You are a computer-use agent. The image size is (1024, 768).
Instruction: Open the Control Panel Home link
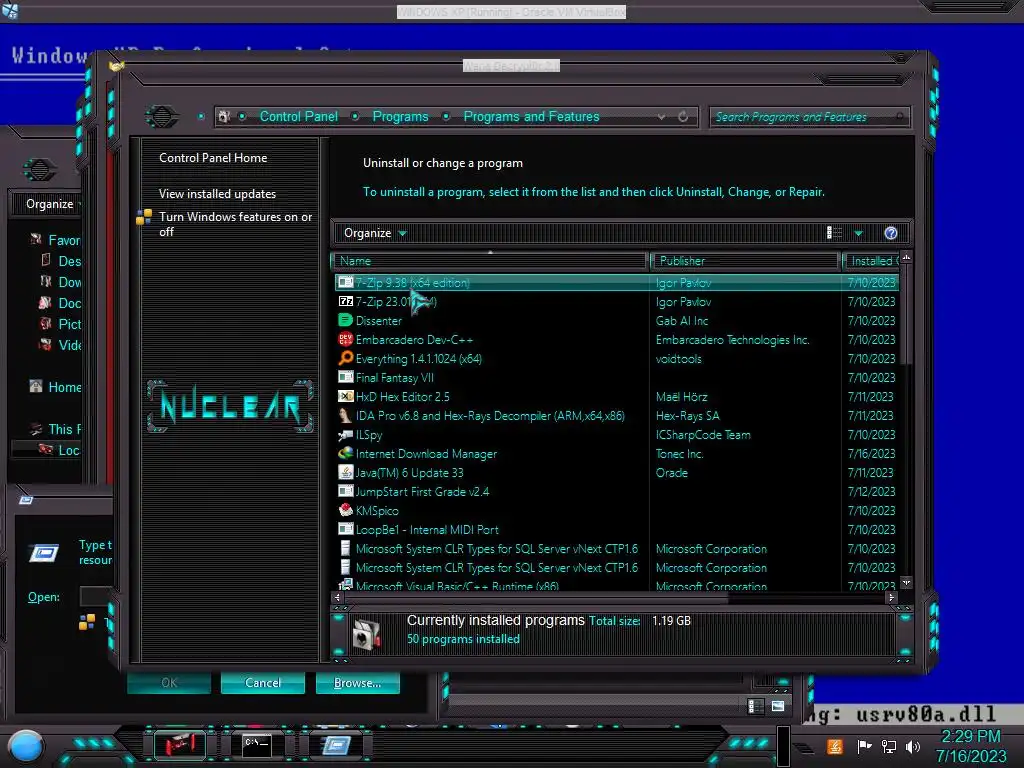click(x=213, y=157)
